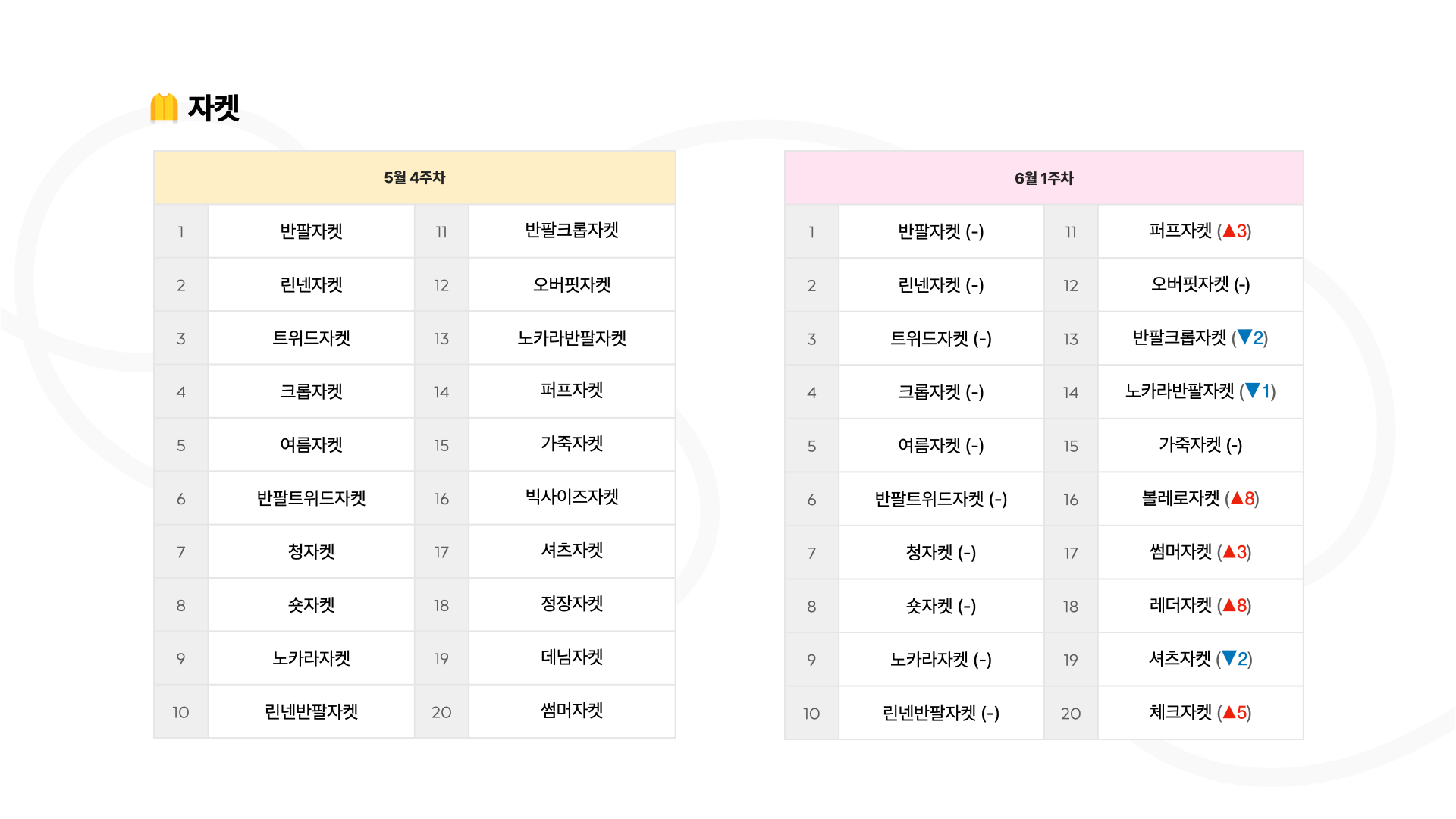
Task: Select 데님자켓 at rank 19
Action: 572,657
